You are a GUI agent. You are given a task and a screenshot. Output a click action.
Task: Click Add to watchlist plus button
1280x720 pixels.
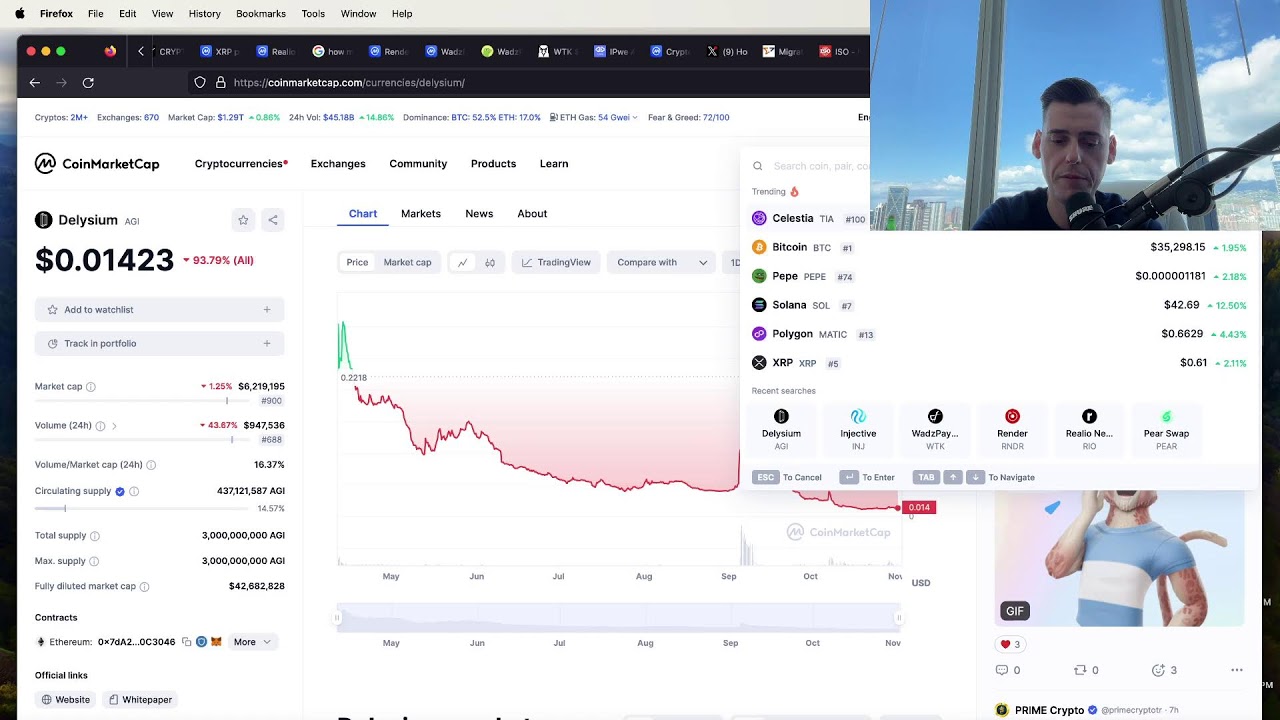(267, 310)
